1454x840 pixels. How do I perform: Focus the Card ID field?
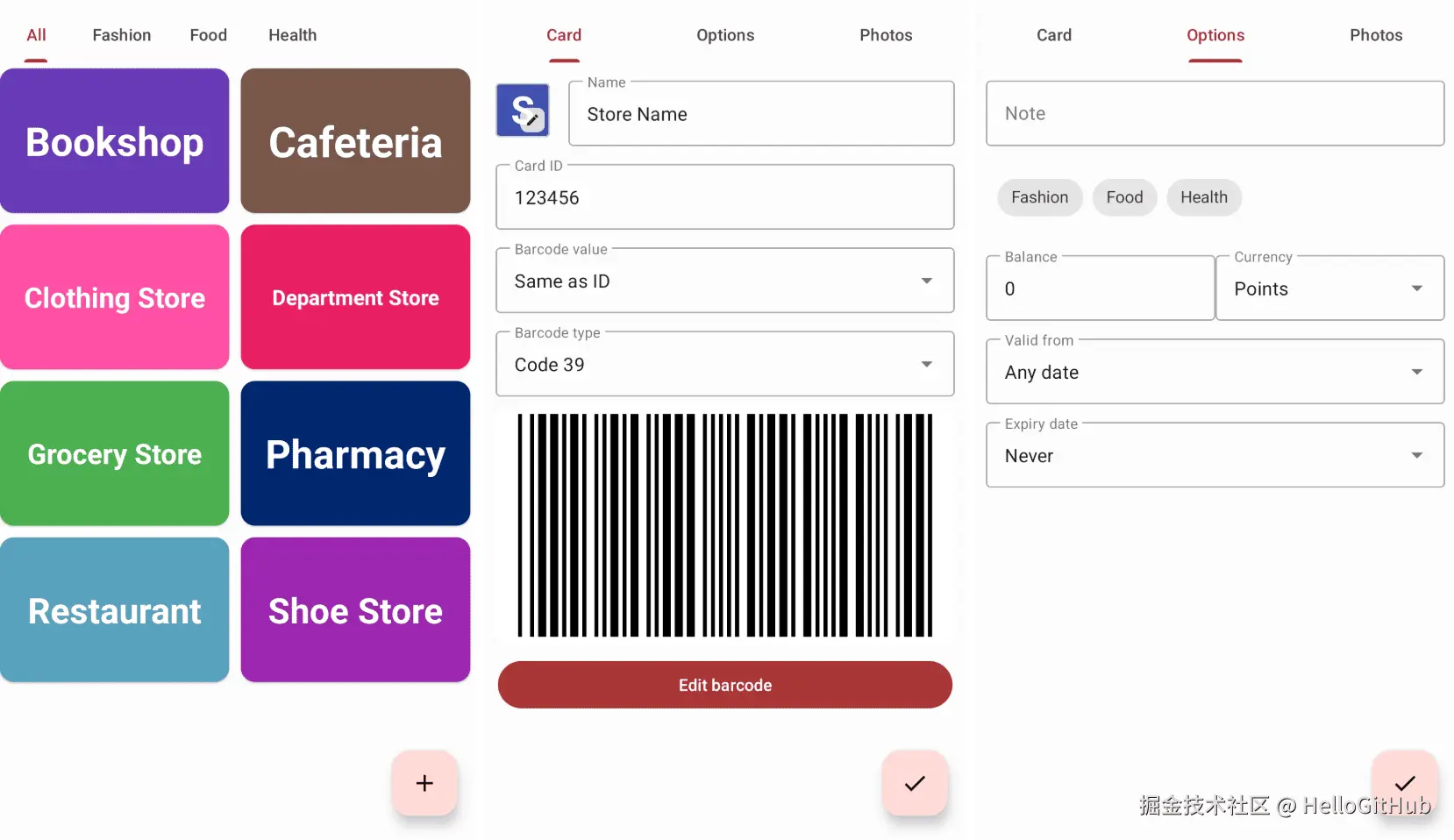(725, 197)
